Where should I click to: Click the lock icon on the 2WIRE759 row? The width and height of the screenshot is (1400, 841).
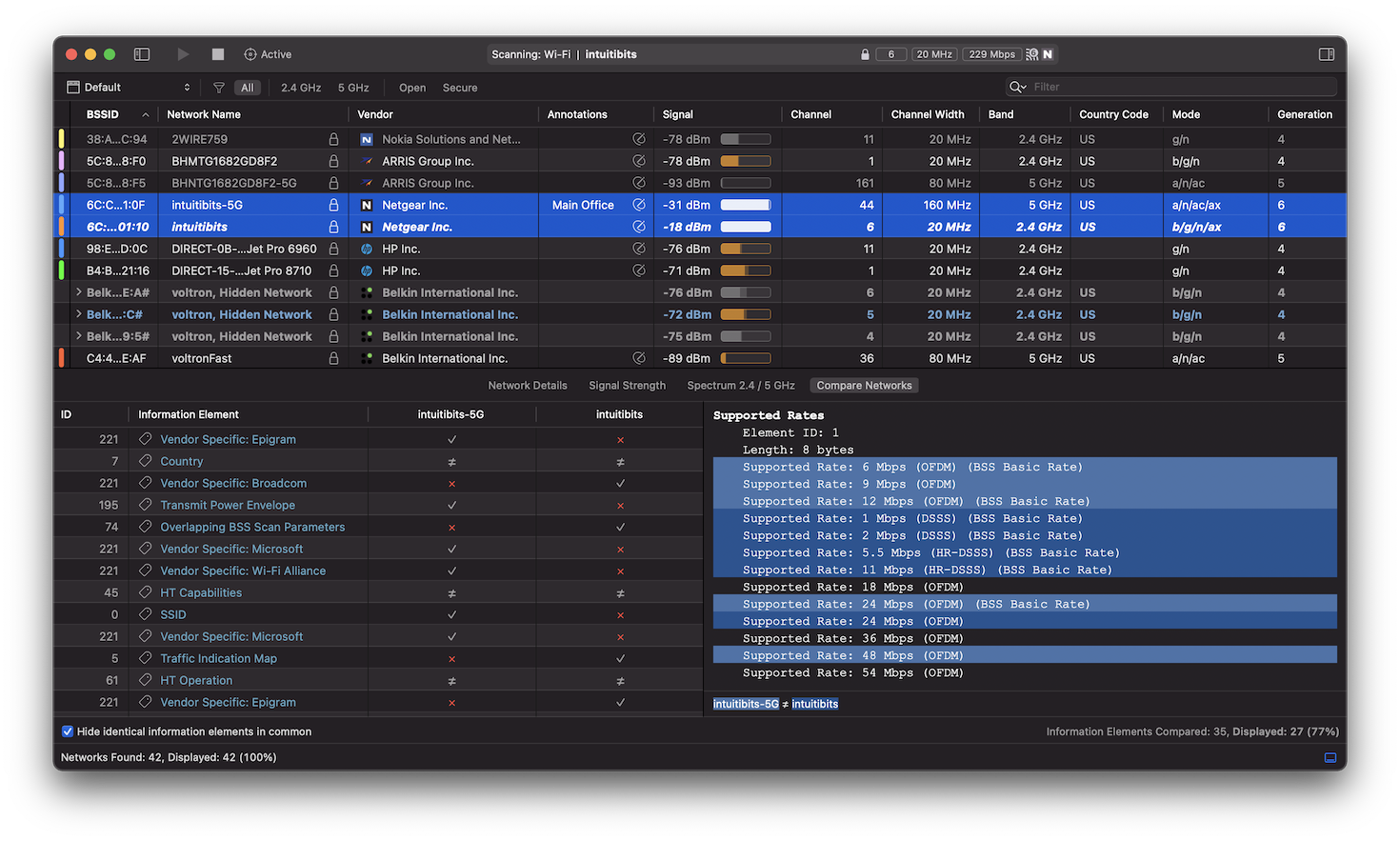click(333, 139)
